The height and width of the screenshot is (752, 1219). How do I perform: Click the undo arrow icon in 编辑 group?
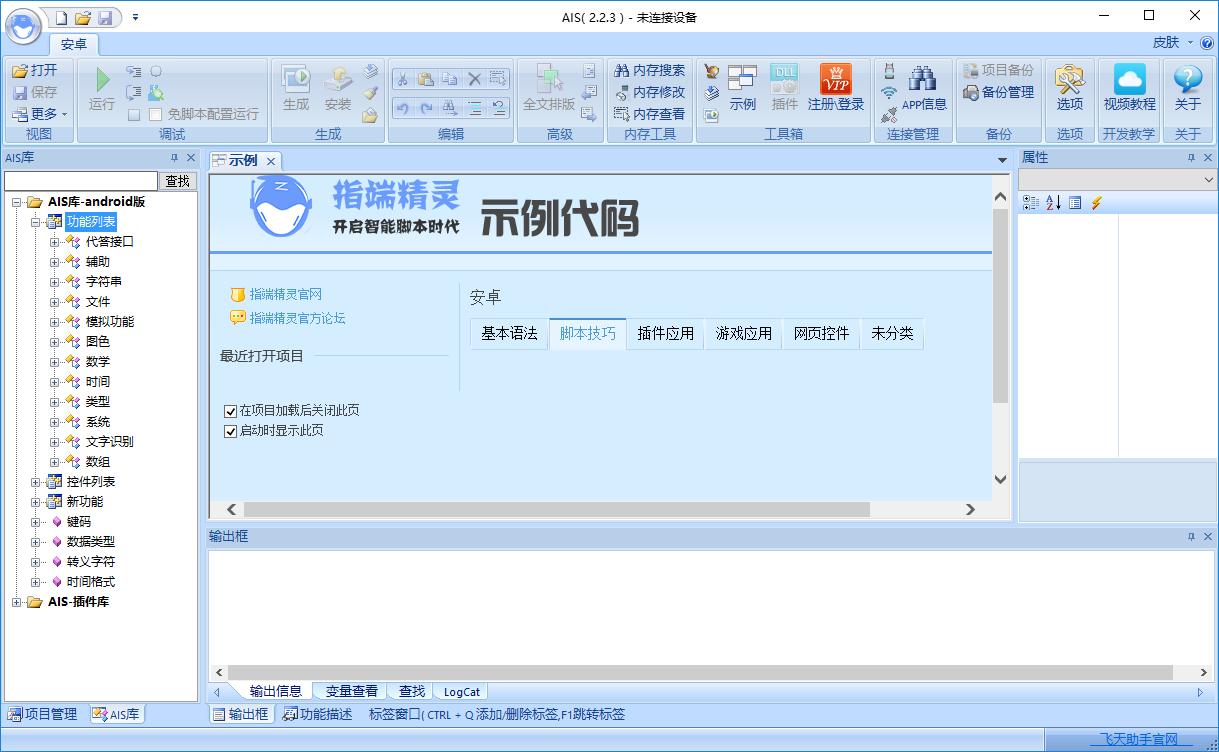(x=402, y=108)
